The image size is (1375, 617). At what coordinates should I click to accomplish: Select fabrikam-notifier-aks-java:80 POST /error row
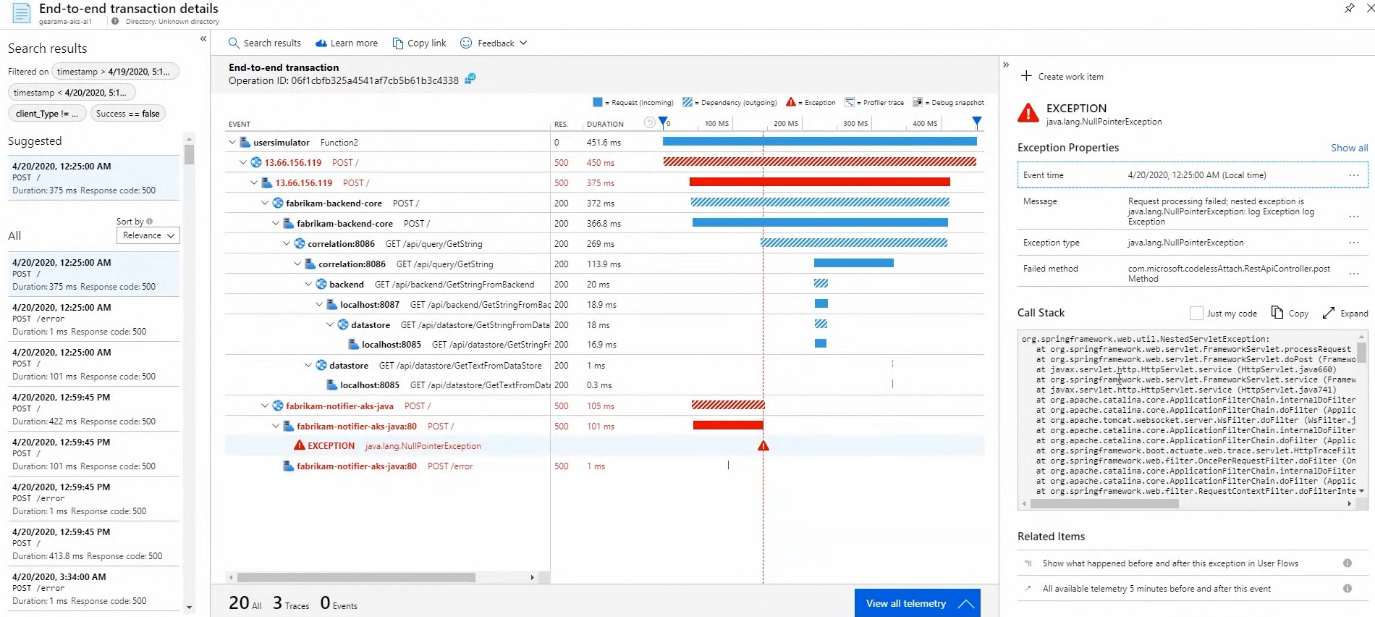(605, 466)
